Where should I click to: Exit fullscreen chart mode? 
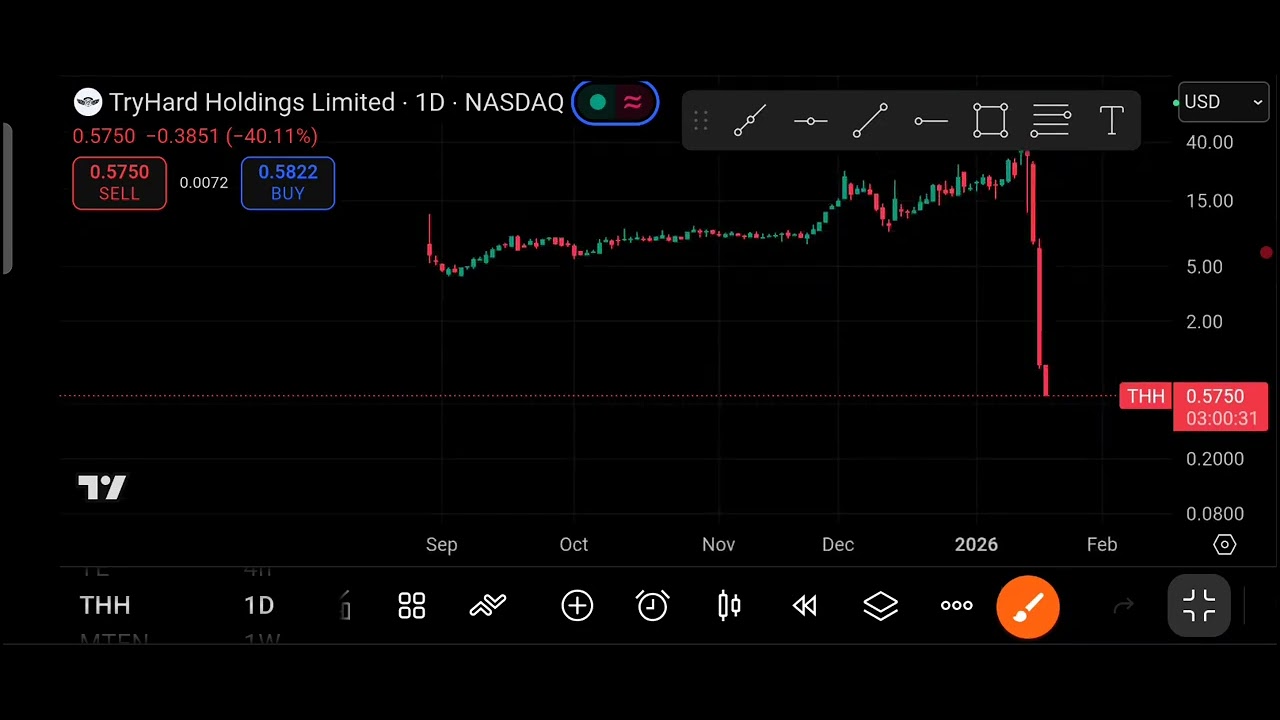[x=1199, y=606]
